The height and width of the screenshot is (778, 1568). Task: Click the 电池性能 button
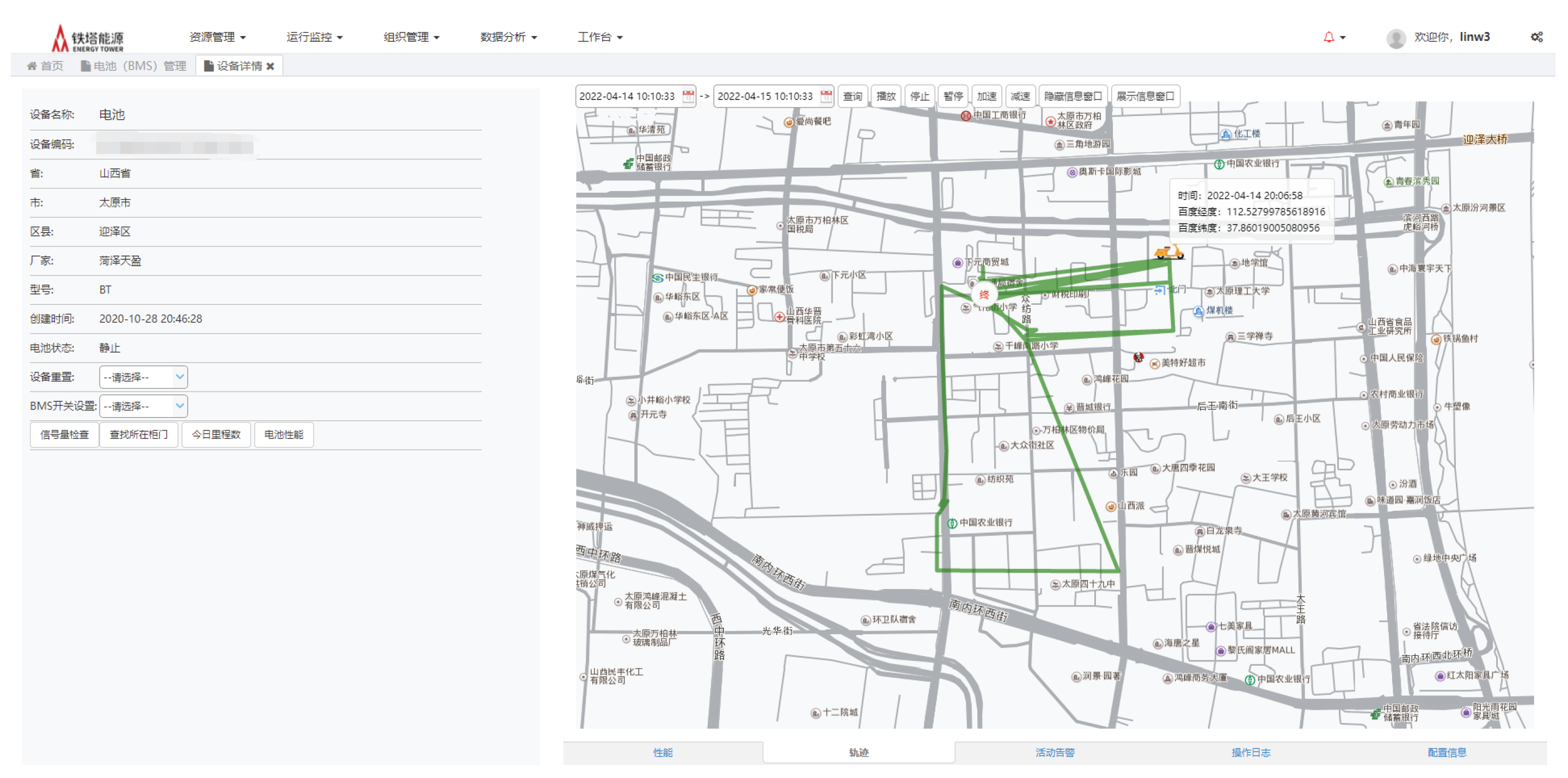[284, 434]
